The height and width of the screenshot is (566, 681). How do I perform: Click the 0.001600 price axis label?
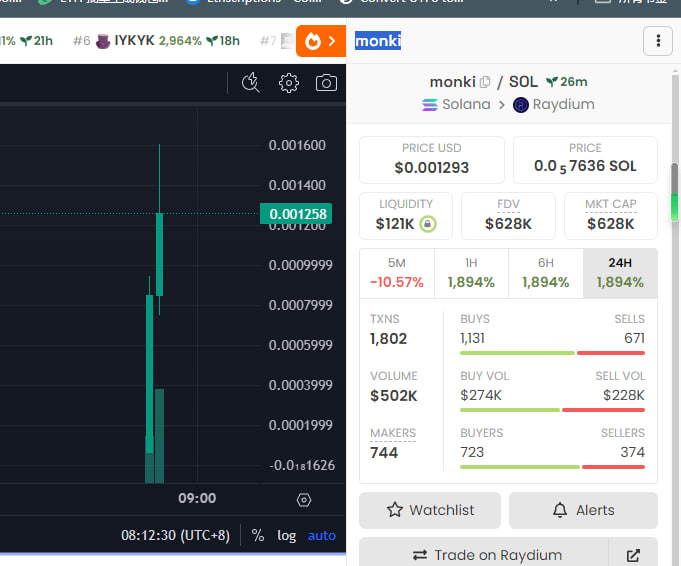[x=297, y=145]
